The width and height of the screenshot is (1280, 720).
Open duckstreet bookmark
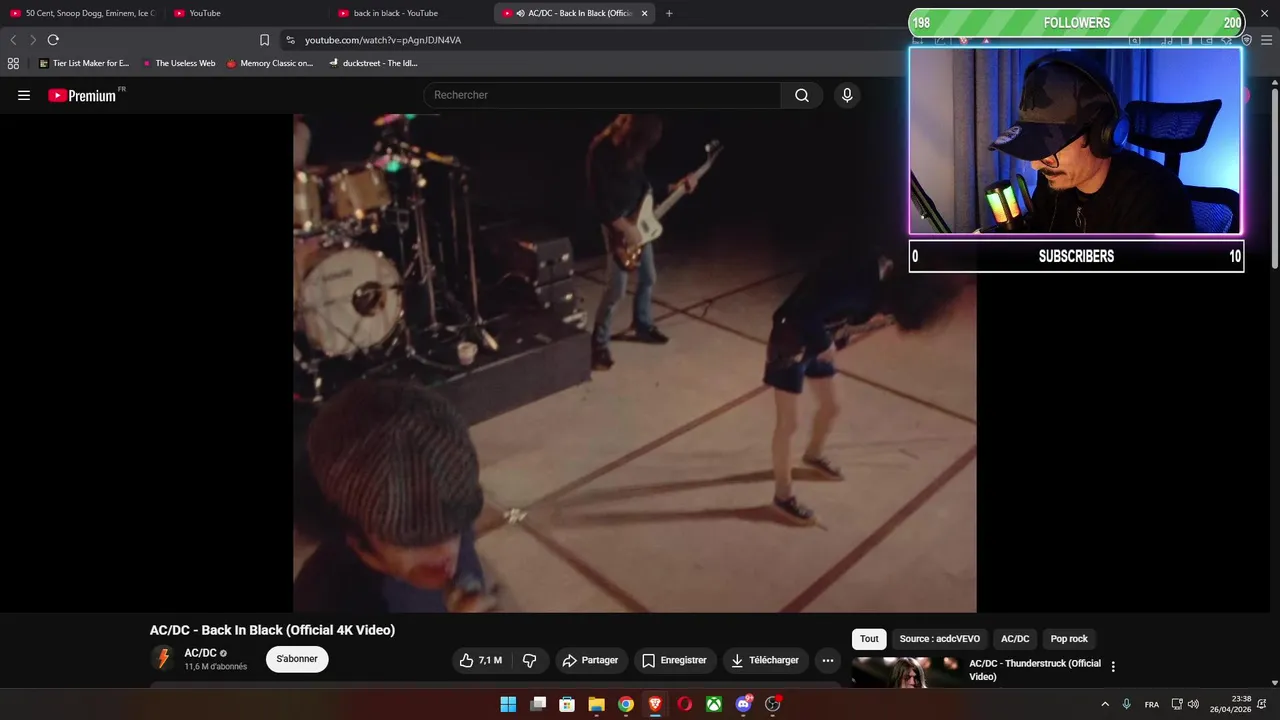(x=373, y=63)
